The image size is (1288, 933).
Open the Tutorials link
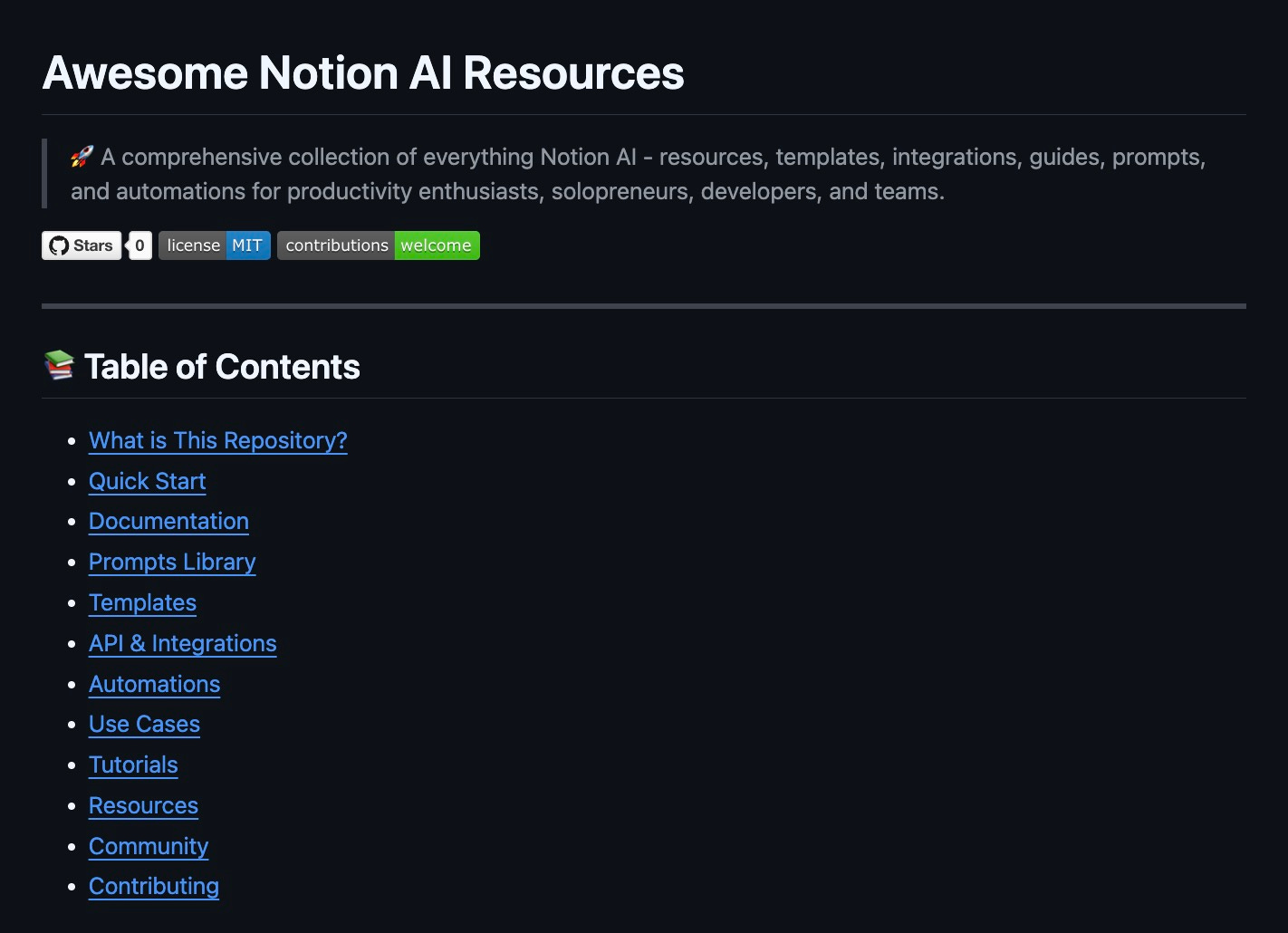point(133,765)
